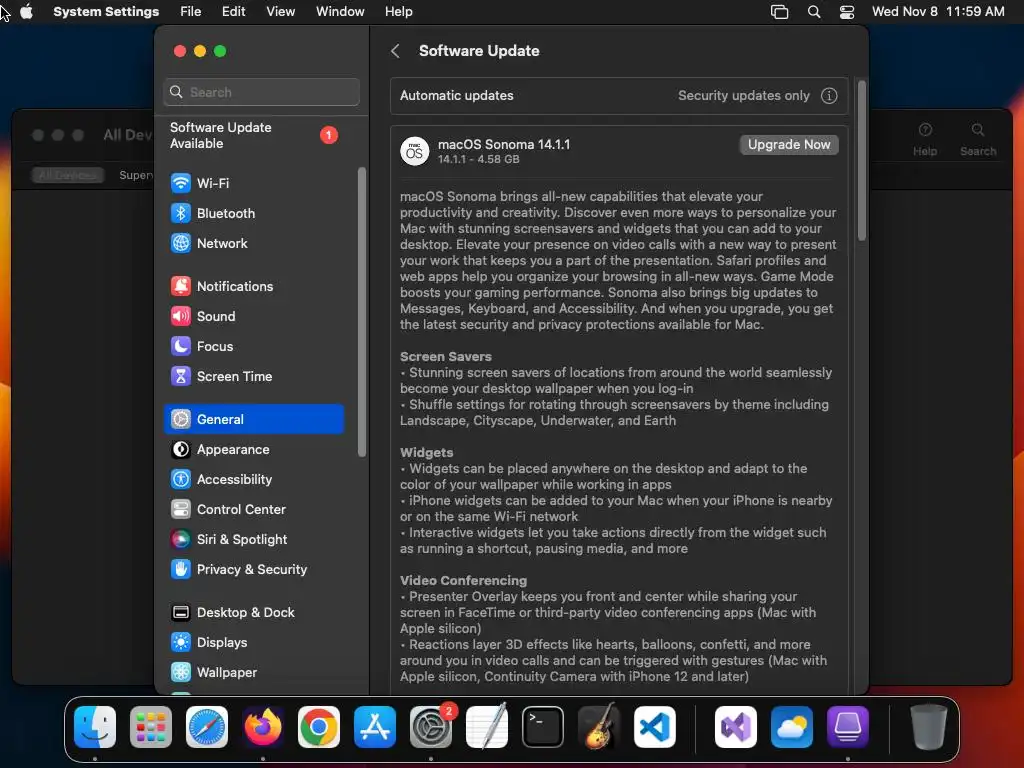Click Help in the background window toolbar

(925, 140)
